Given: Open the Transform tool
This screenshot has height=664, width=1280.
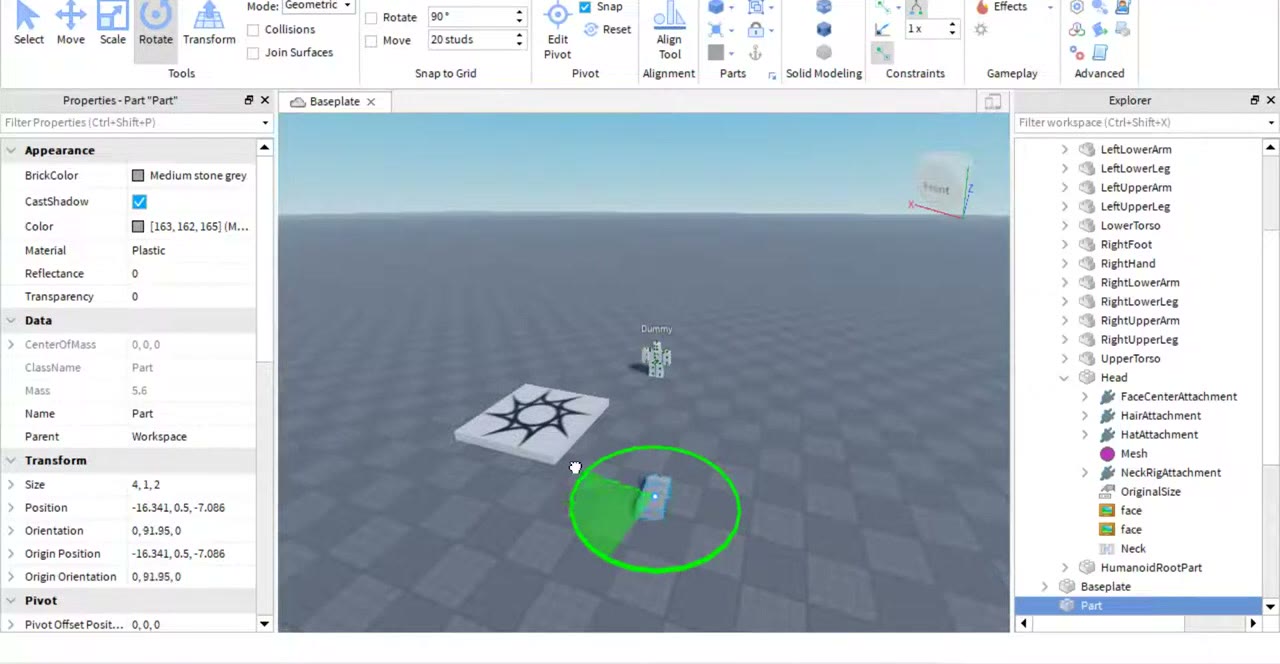Looking at the screenshot, I should click(209, 24).
